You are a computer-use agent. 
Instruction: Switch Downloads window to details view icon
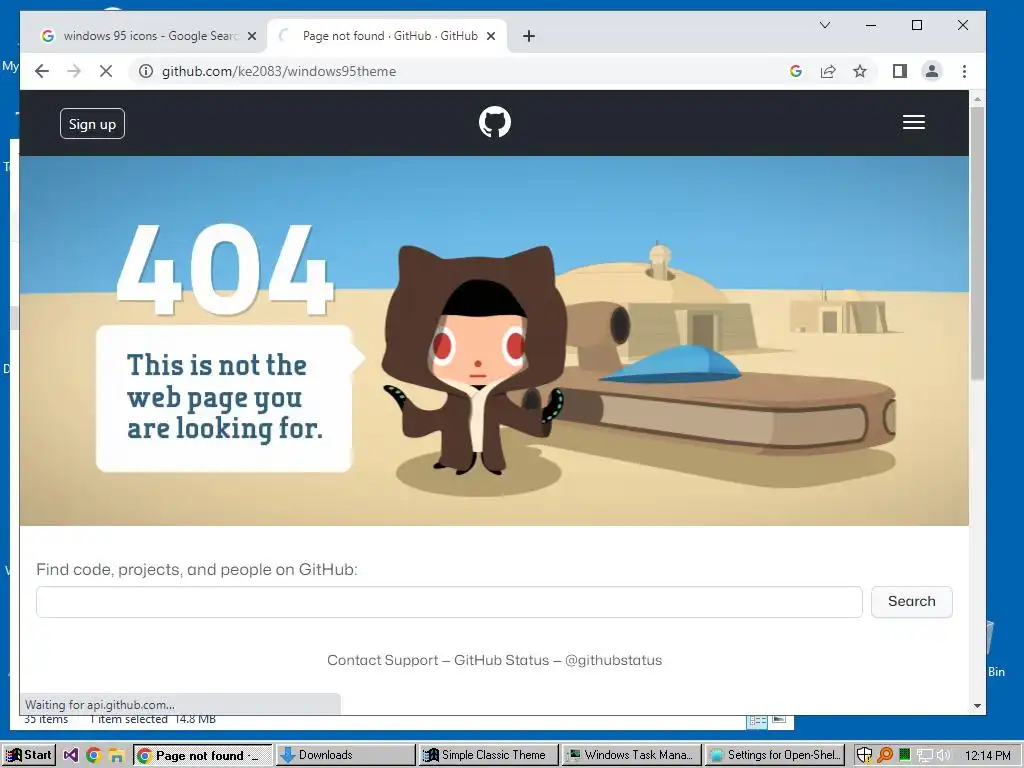point(758,720)
